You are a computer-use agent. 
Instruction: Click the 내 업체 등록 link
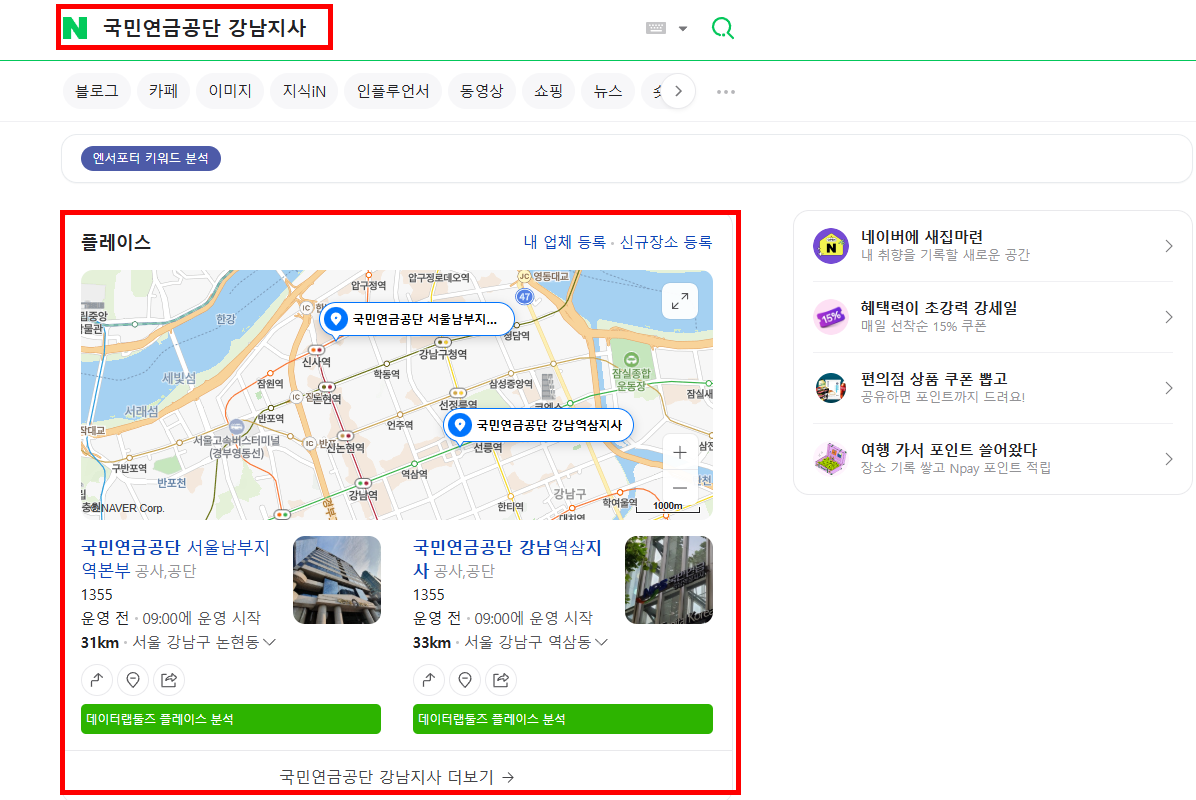pos(564,243)
